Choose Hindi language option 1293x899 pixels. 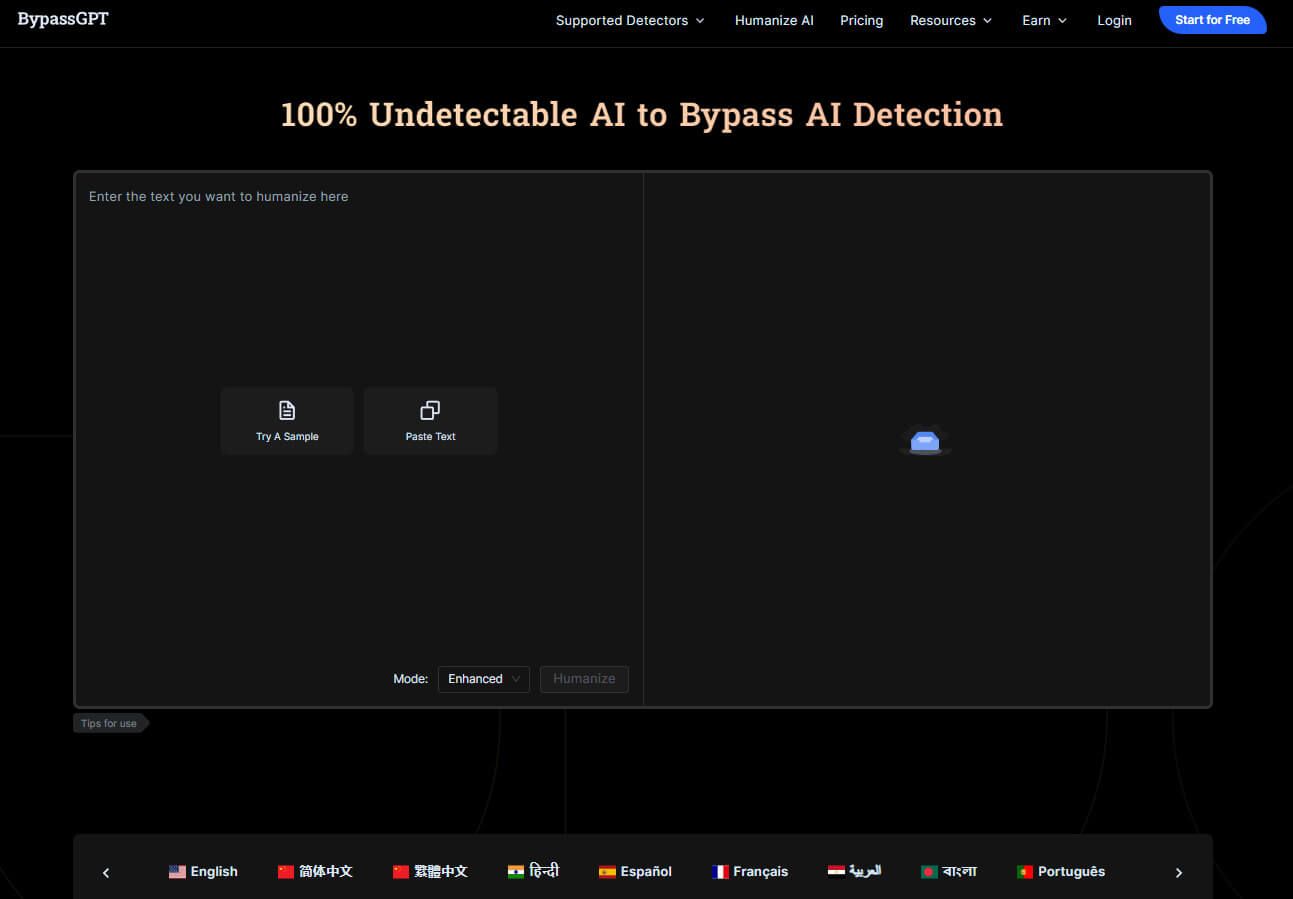[533, 871]
